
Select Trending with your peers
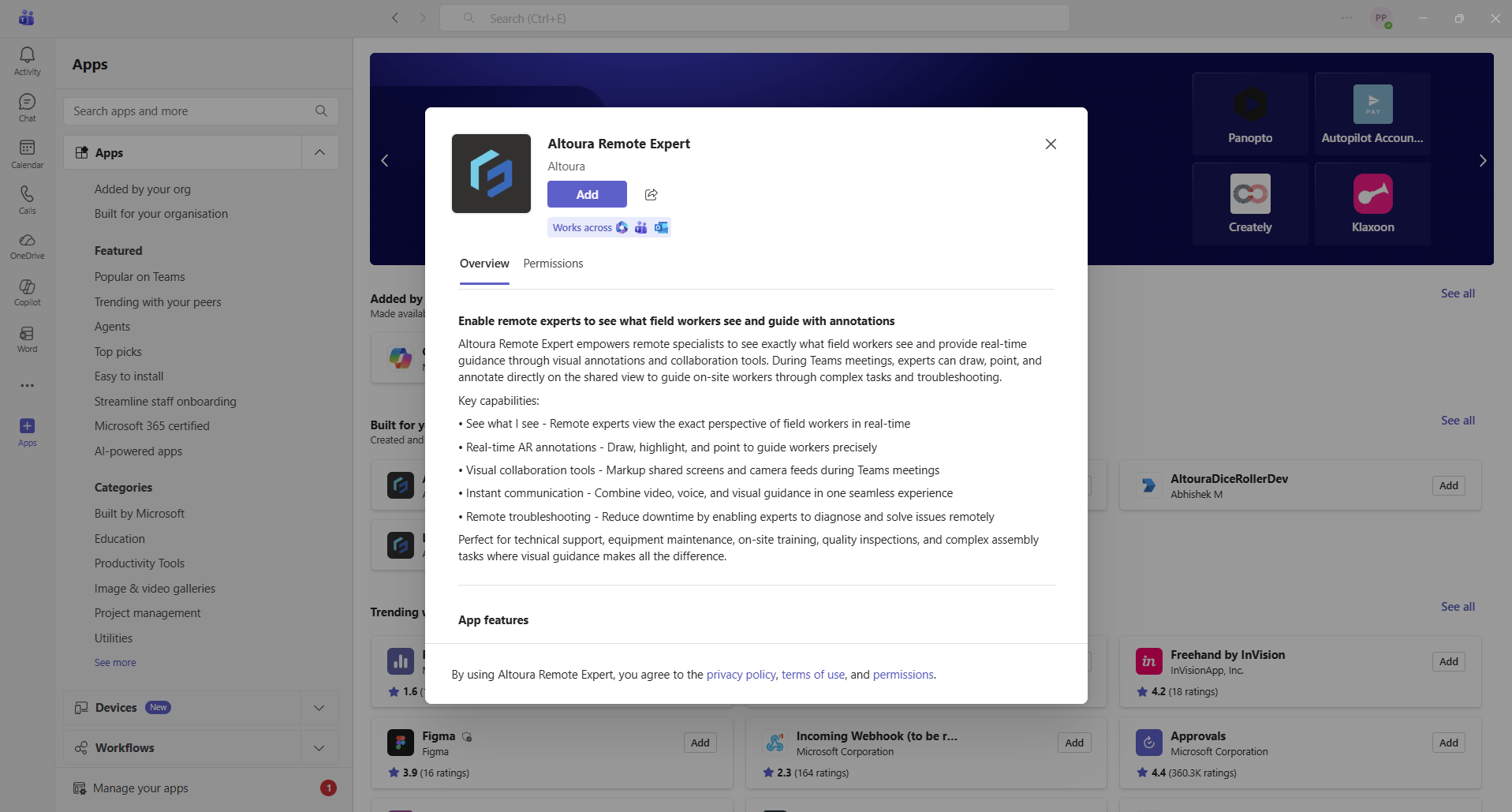(158, 302)
